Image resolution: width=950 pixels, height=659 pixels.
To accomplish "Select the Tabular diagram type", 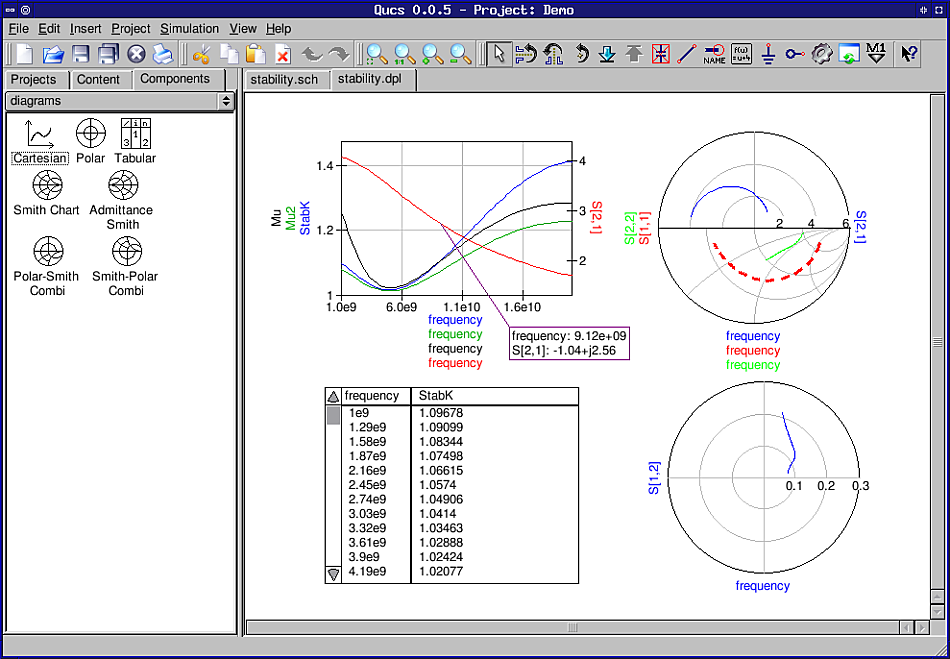I will [135, 134].
